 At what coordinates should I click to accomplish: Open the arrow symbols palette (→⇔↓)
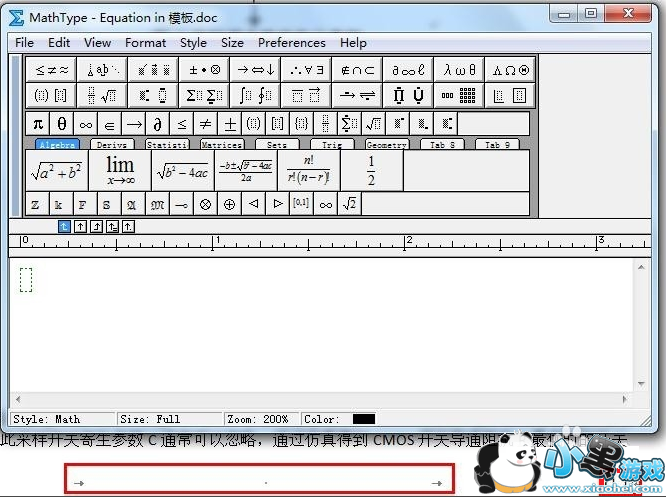pos(254,70)
